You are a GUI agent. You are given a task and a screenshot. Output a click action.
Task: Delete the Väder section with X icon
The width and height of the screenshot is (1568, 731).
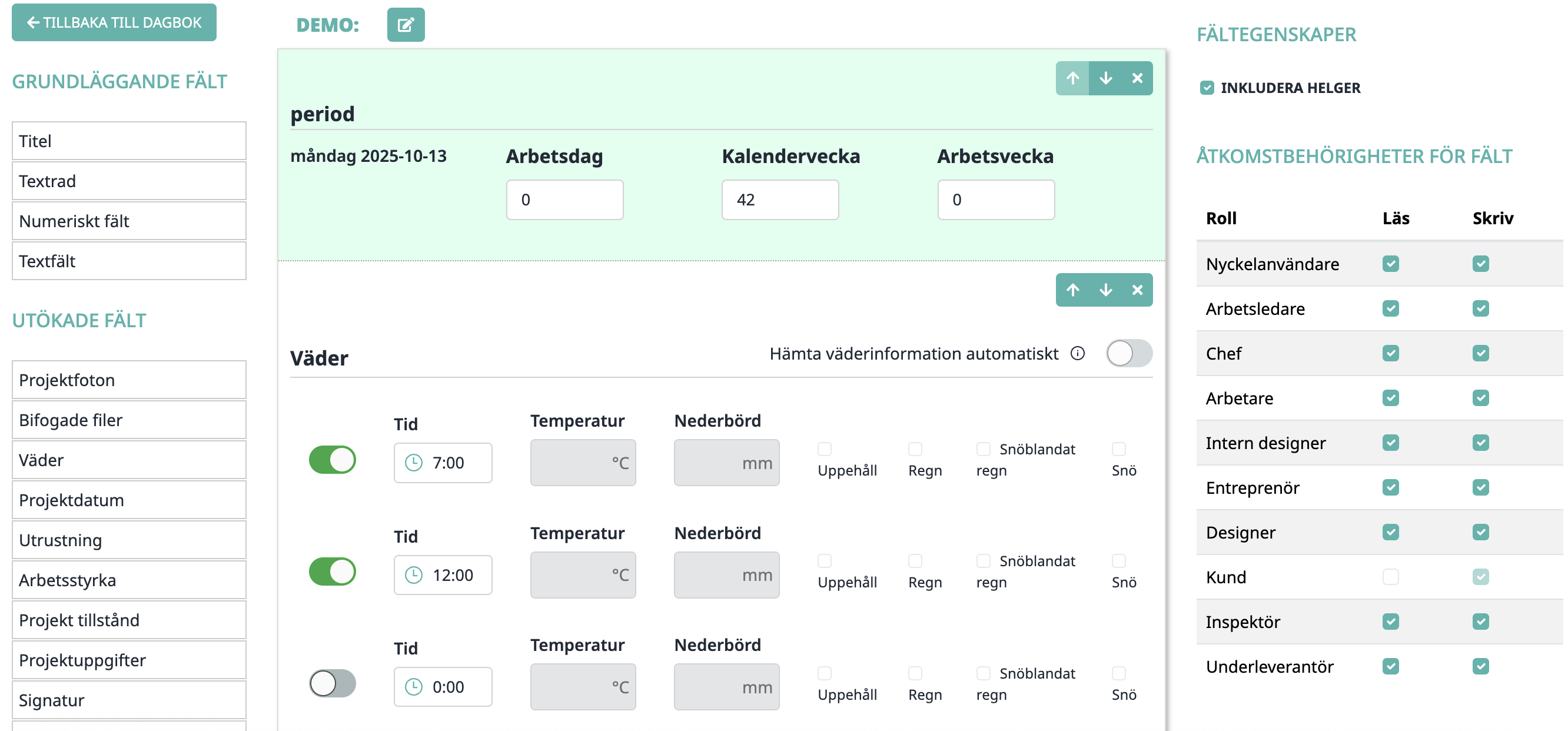tap(1137, 290)
